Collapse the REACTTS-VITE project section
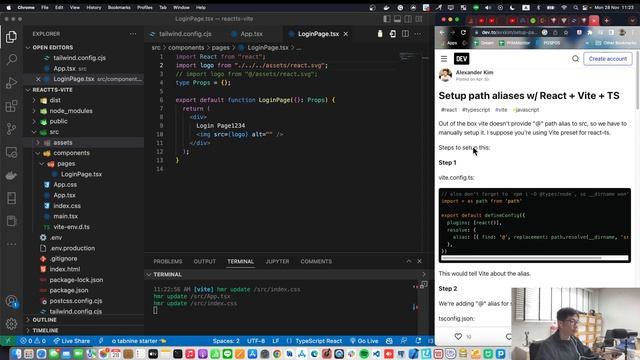 point(52,90)
